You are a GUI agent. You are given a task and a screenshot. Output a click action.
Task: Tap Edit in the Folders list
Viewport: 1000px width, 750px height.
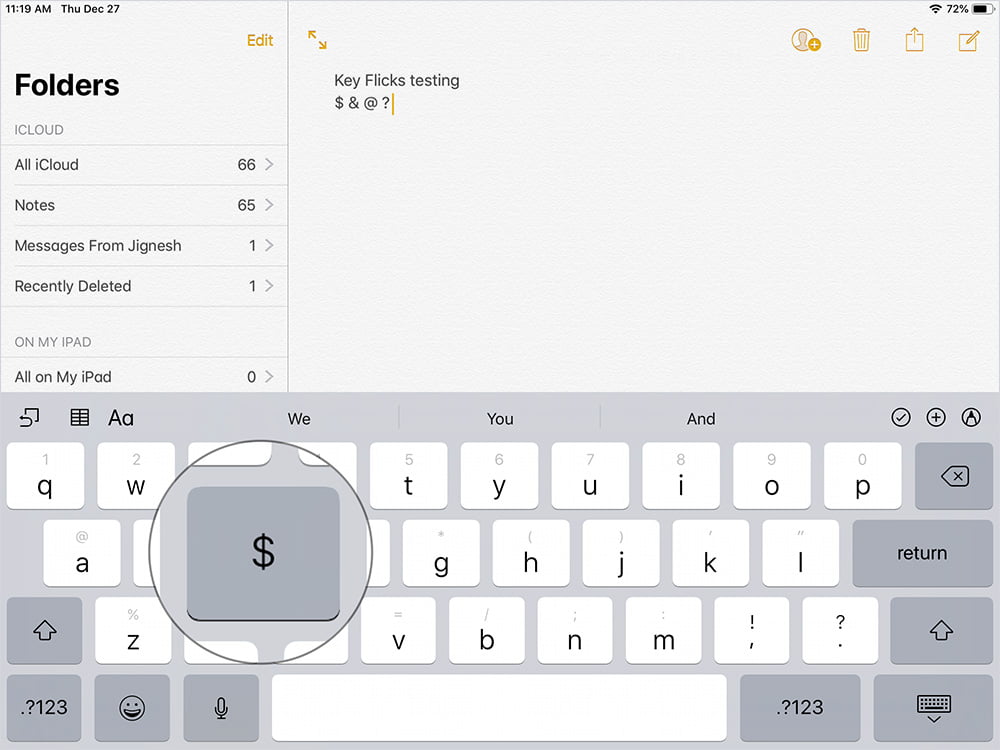point(260,40)
